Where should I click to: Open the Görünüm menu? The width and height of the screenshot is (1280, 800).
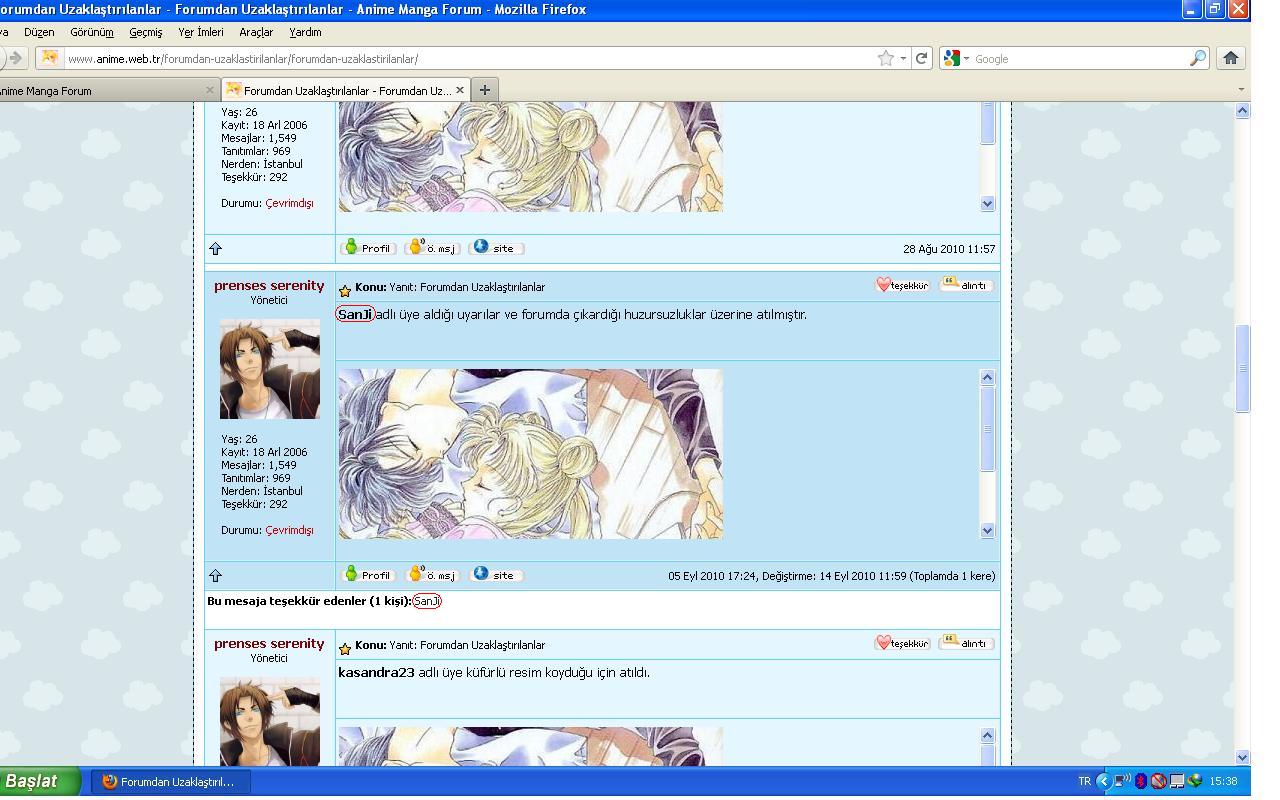[92, 32]
